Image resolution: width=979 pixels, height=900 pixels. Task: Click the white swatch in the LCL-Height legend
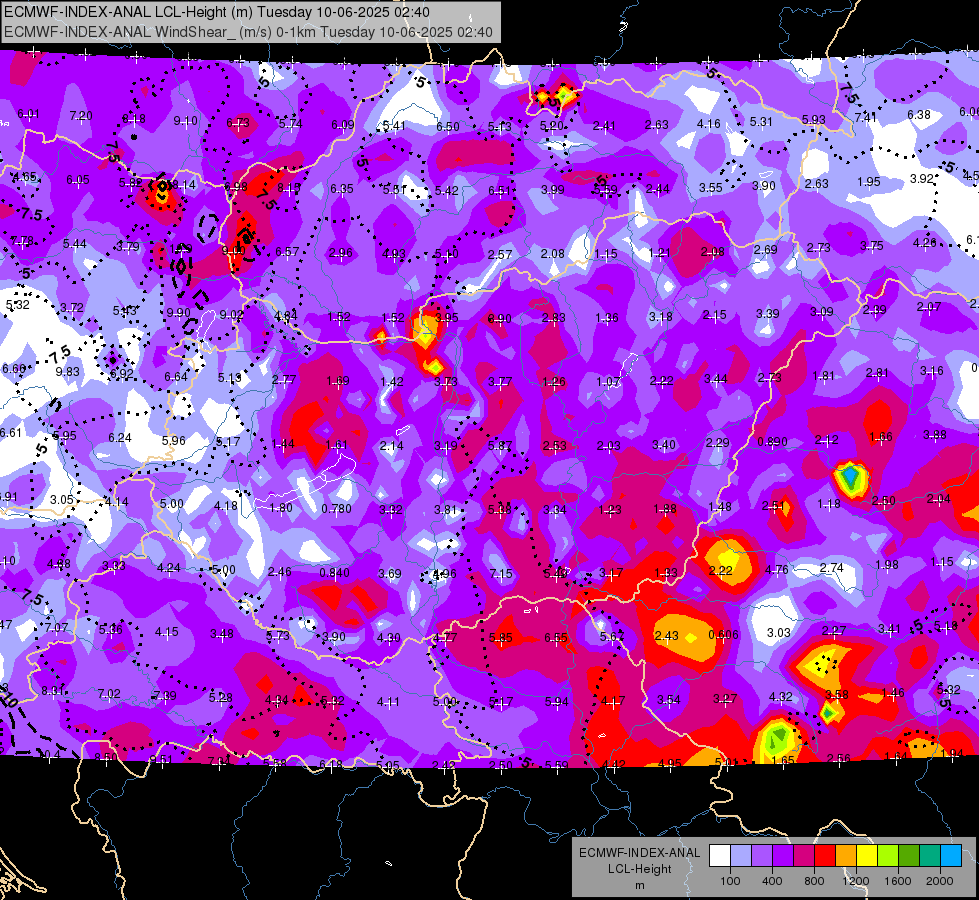720,856
